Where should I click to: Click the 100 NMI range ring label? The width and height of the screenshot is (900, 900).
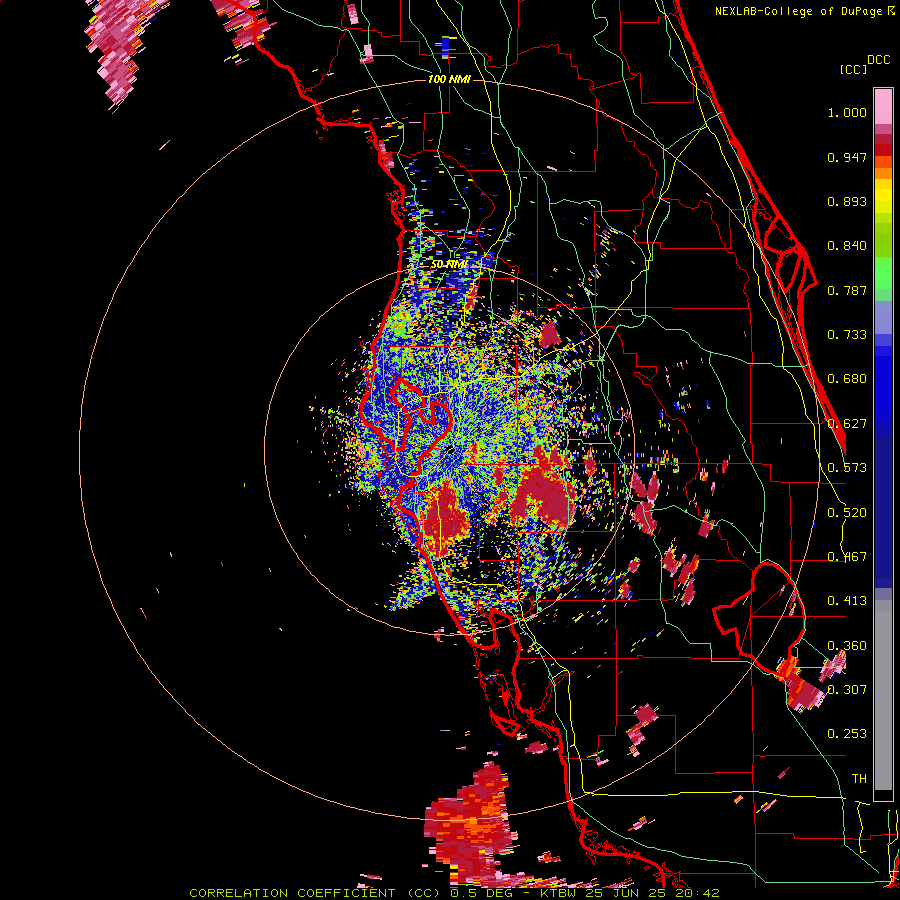click(x=449, y=79)
